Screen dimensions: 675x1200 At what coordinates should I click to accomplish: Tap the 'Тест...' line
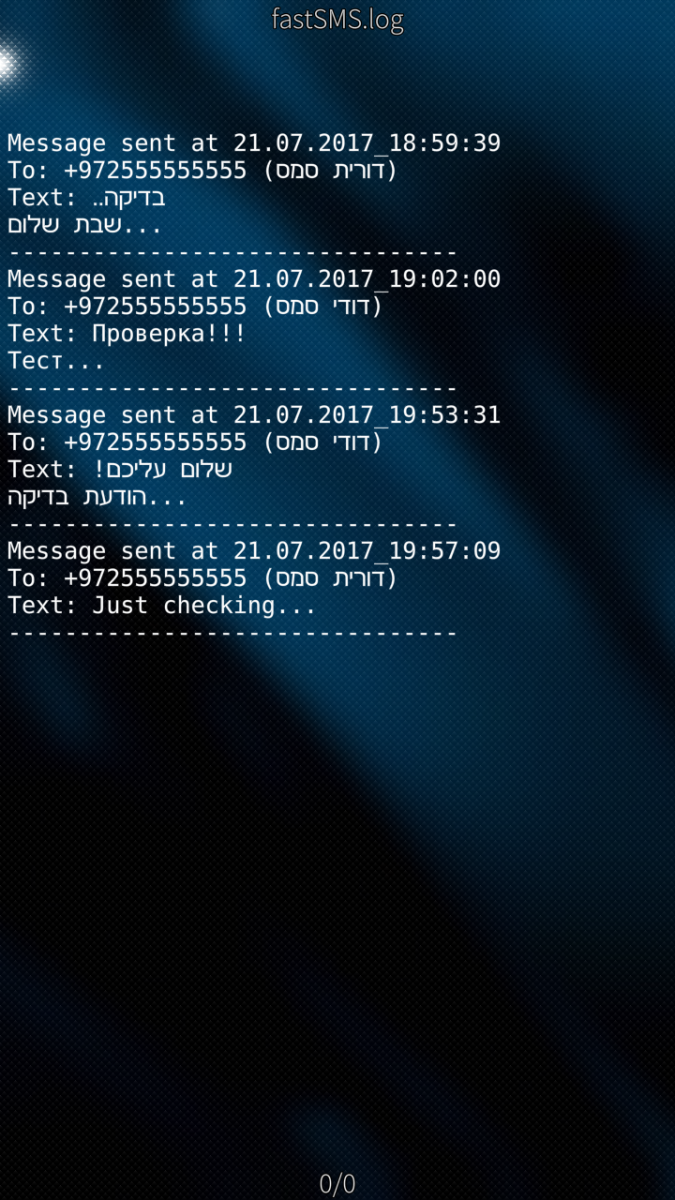(x=56, y=362)
